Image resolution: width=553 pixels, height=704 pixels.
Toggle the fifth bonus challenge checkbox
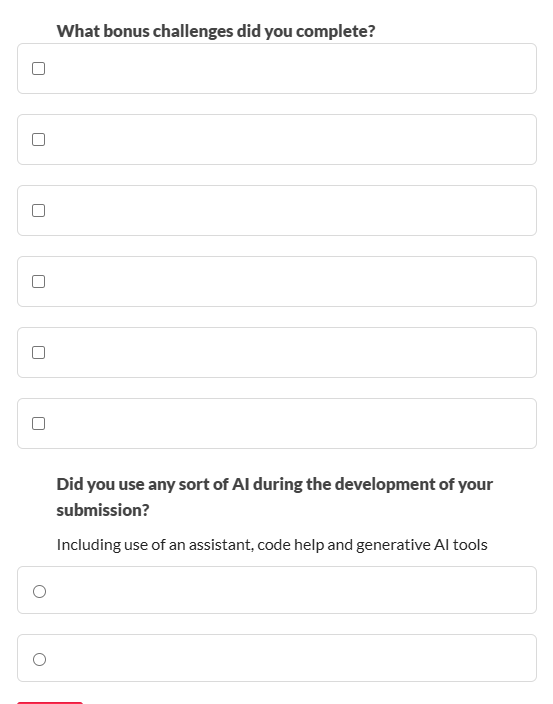coord(39,352)
